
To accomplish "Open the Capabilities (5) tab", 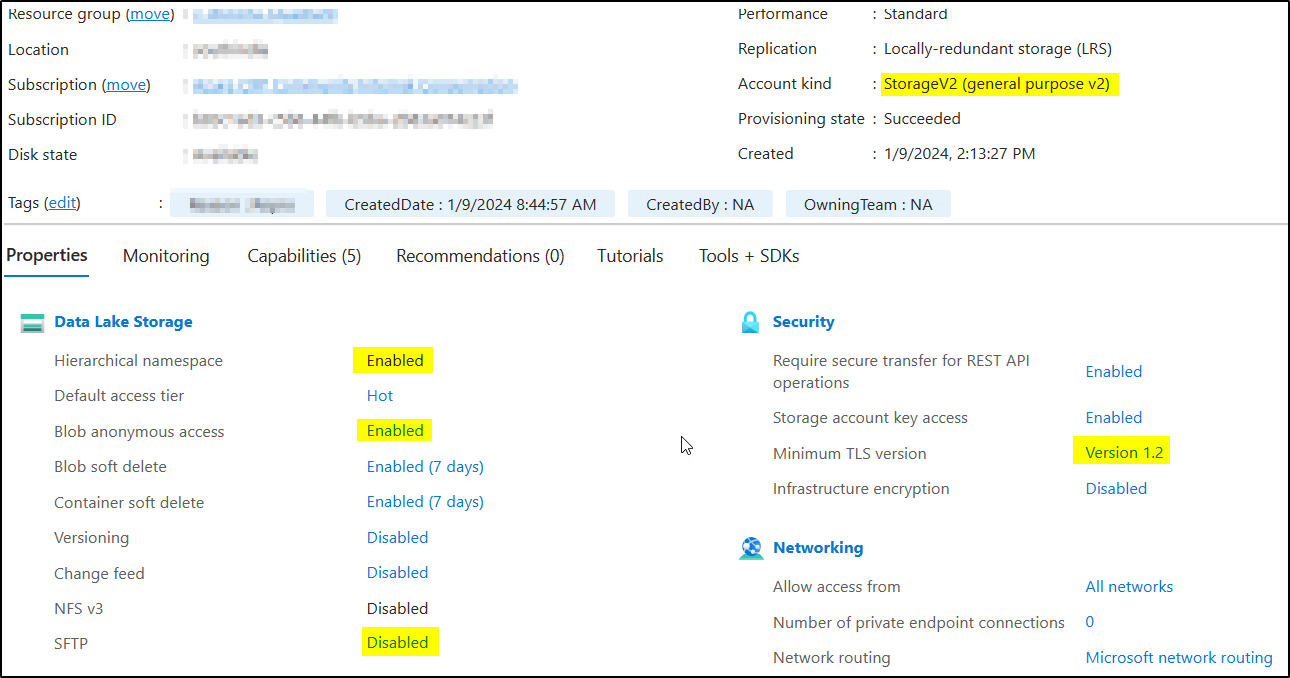I will [304, 256].
